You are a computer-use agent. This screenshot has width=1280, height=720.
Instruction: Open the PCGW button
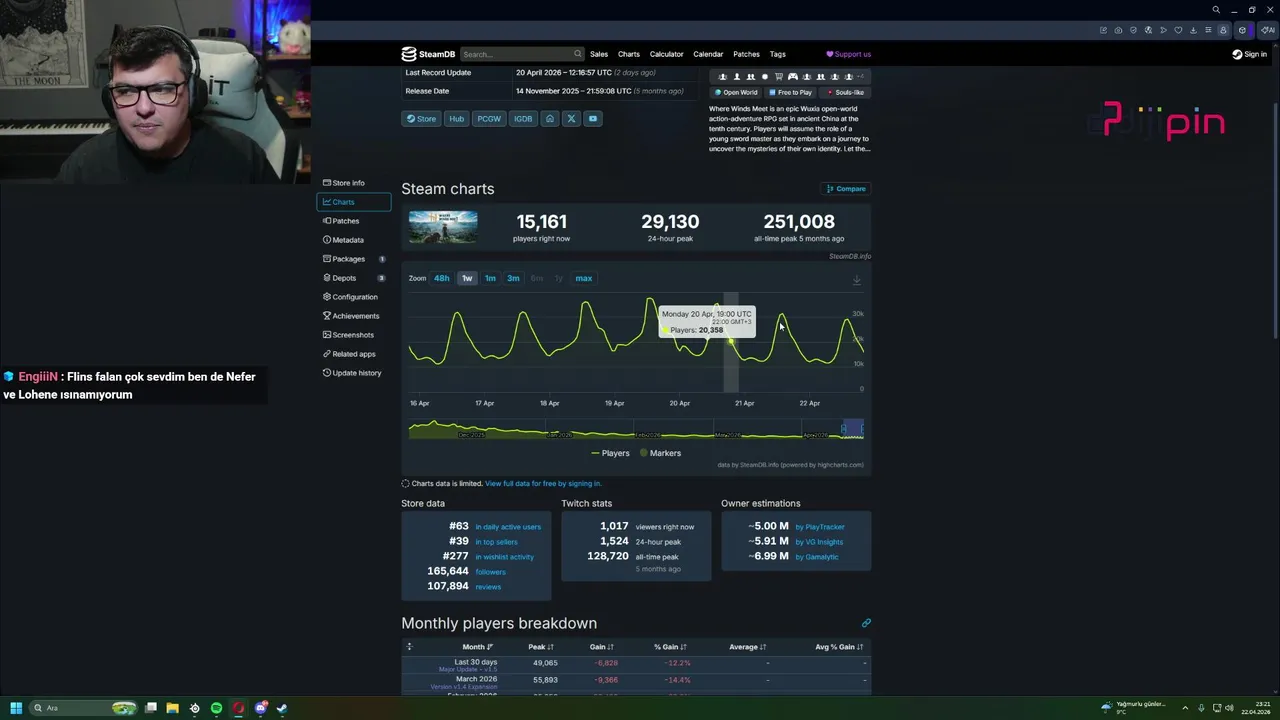coord(489,118)
